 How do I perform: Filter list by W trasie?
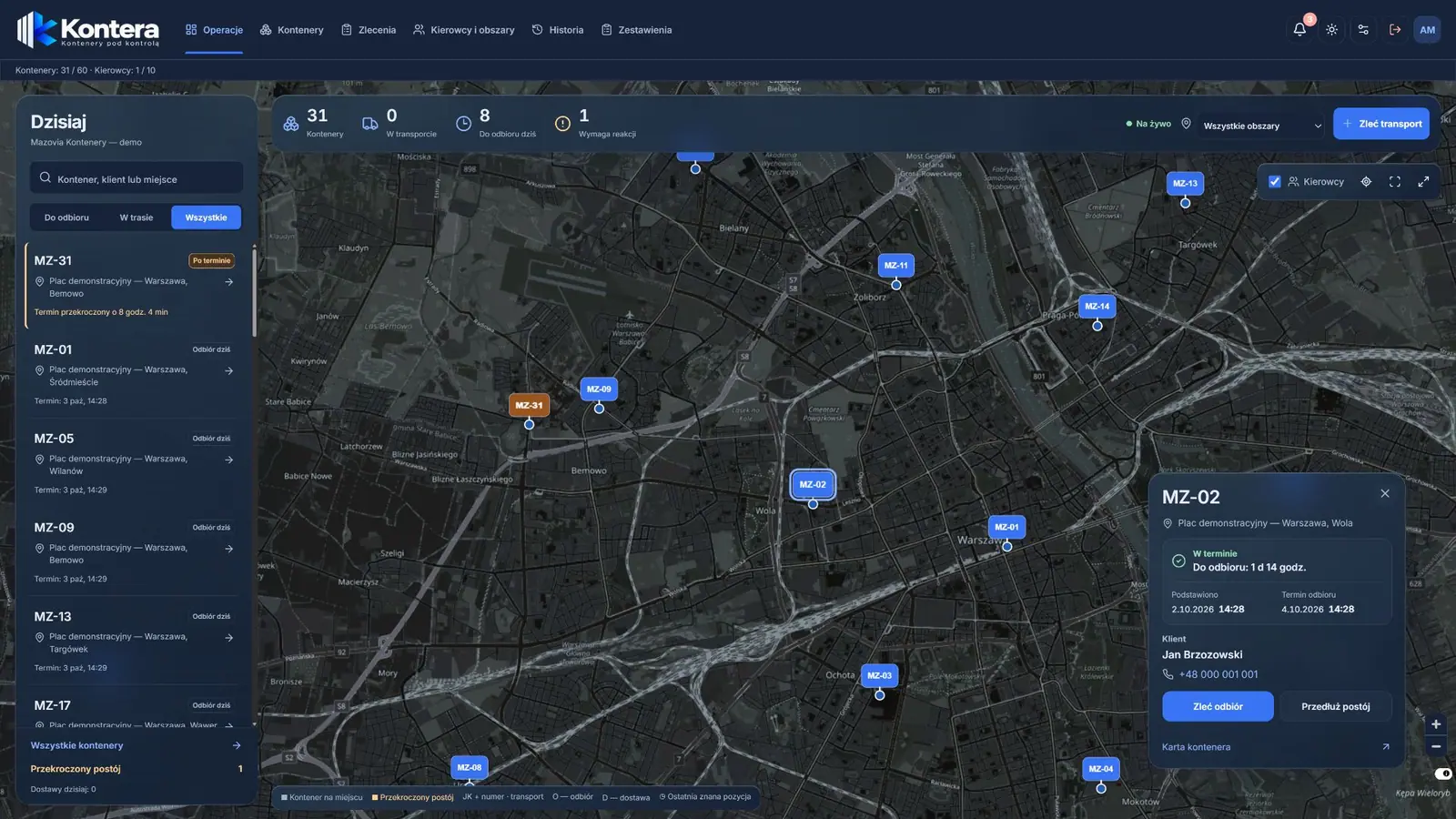tap(136, 217)
